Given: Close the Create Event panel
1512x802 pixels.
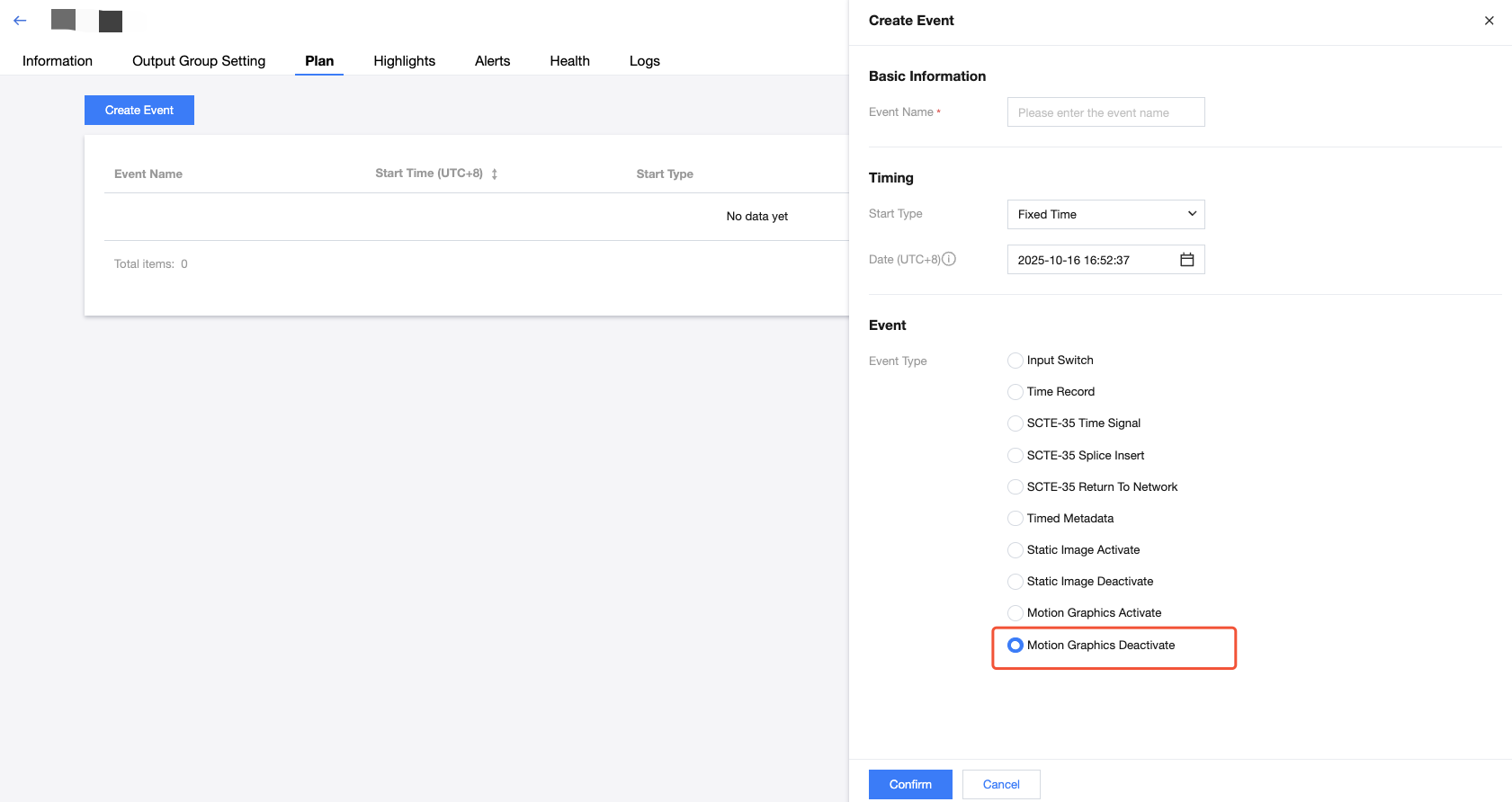Looking at the screenshot, I should 1489,21.
